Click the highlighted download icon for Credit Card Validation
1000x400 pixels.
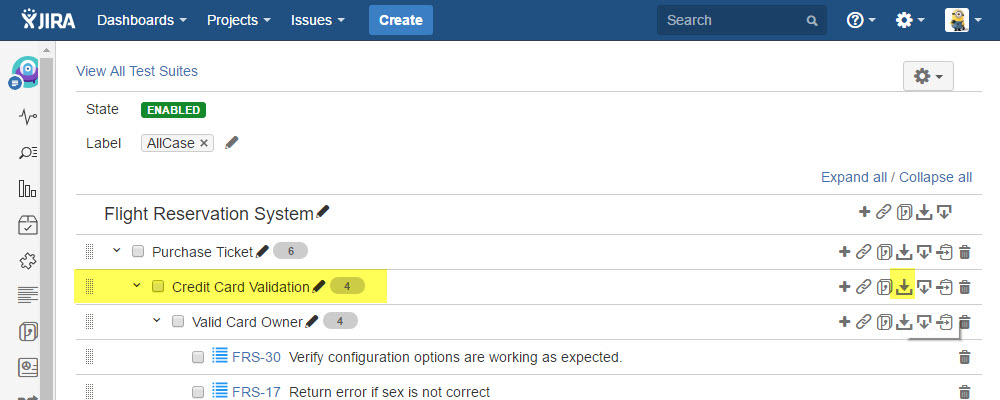click(x=904, y=287)
